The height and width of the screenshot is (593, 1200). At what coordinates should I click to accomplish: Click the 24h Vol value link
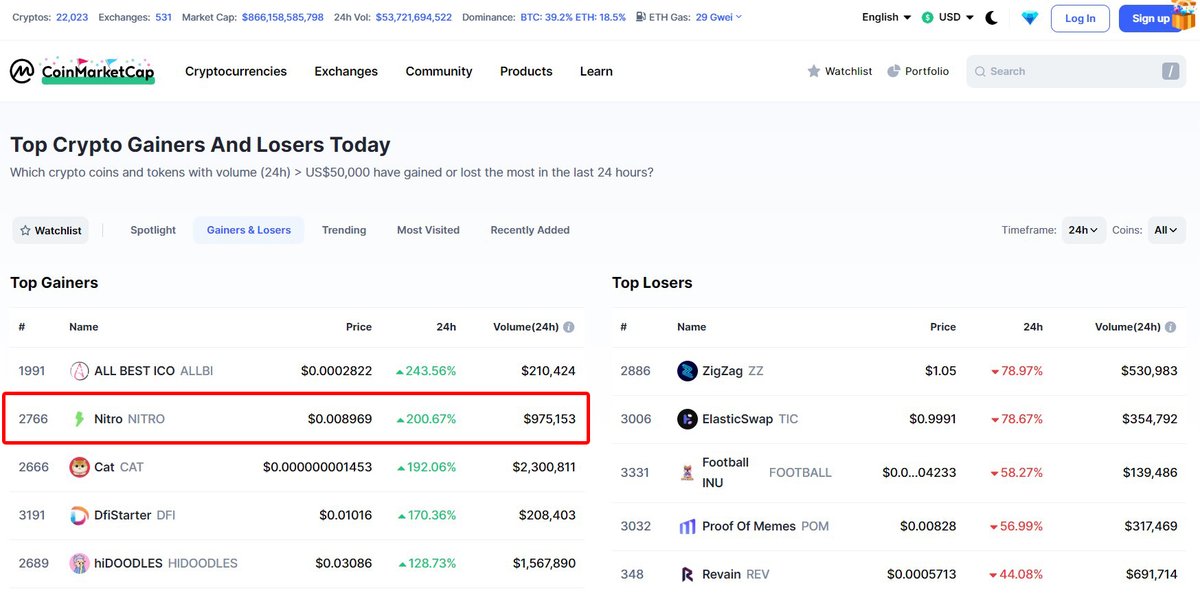(414, 18)
